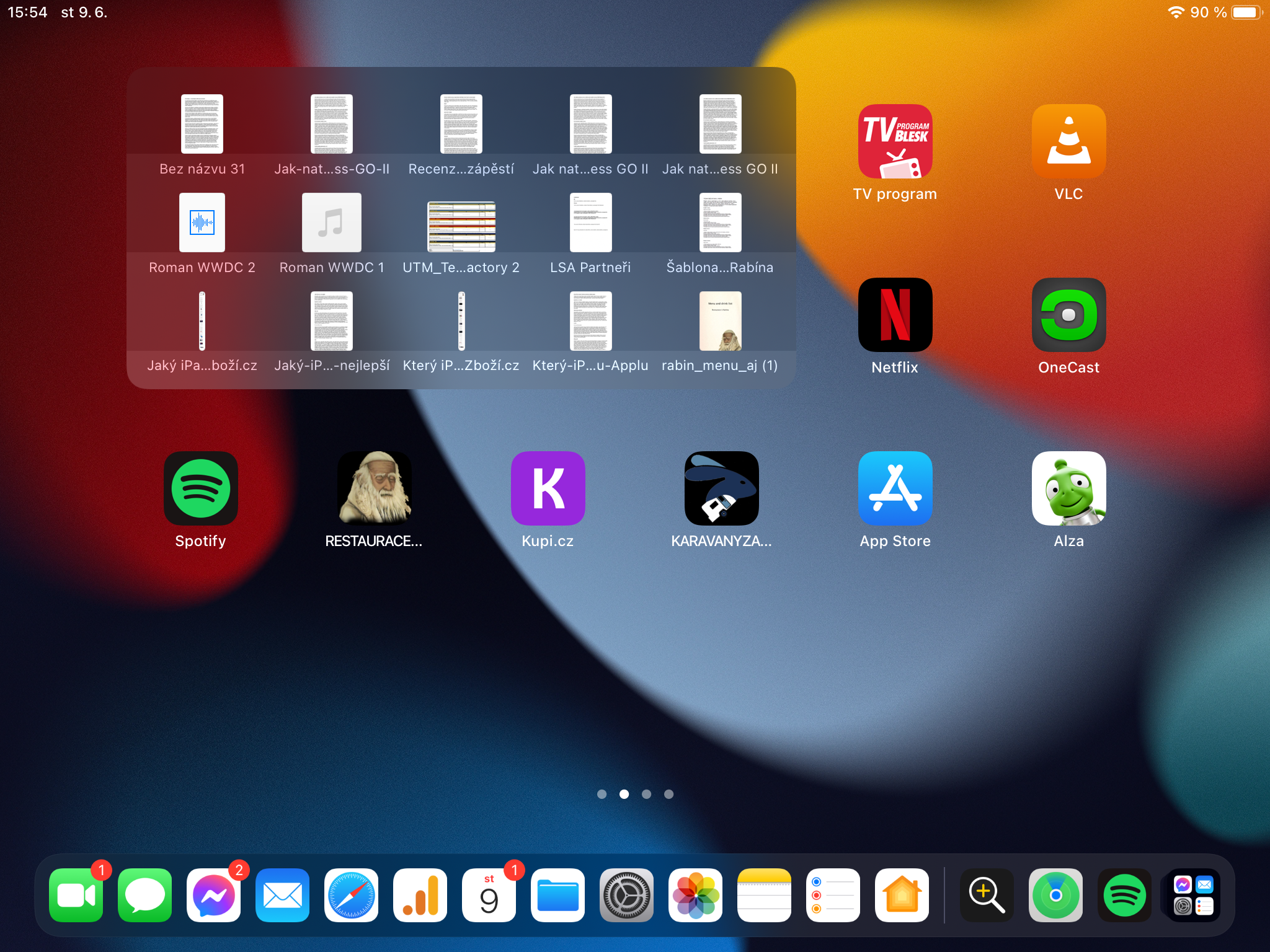Open RESTAURACE rabbi icon app

[x=374, y=488]
